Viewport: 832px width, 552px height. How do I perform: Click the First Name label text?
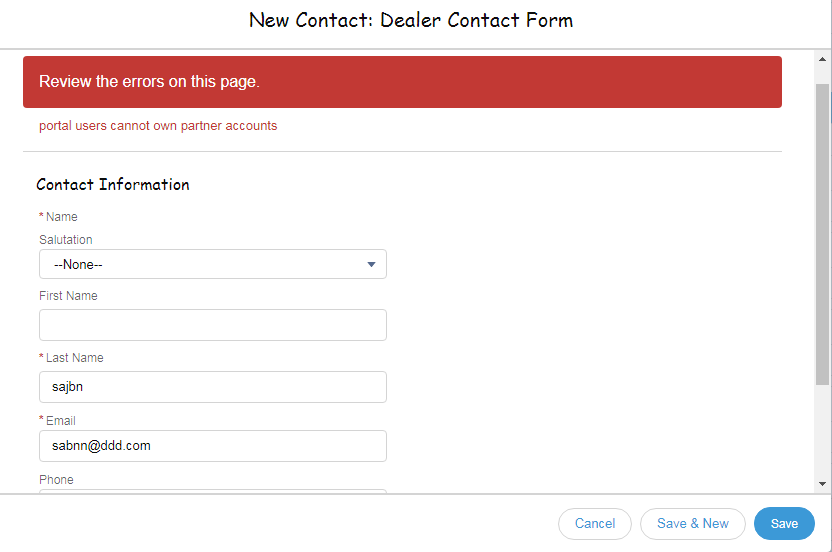68,296
